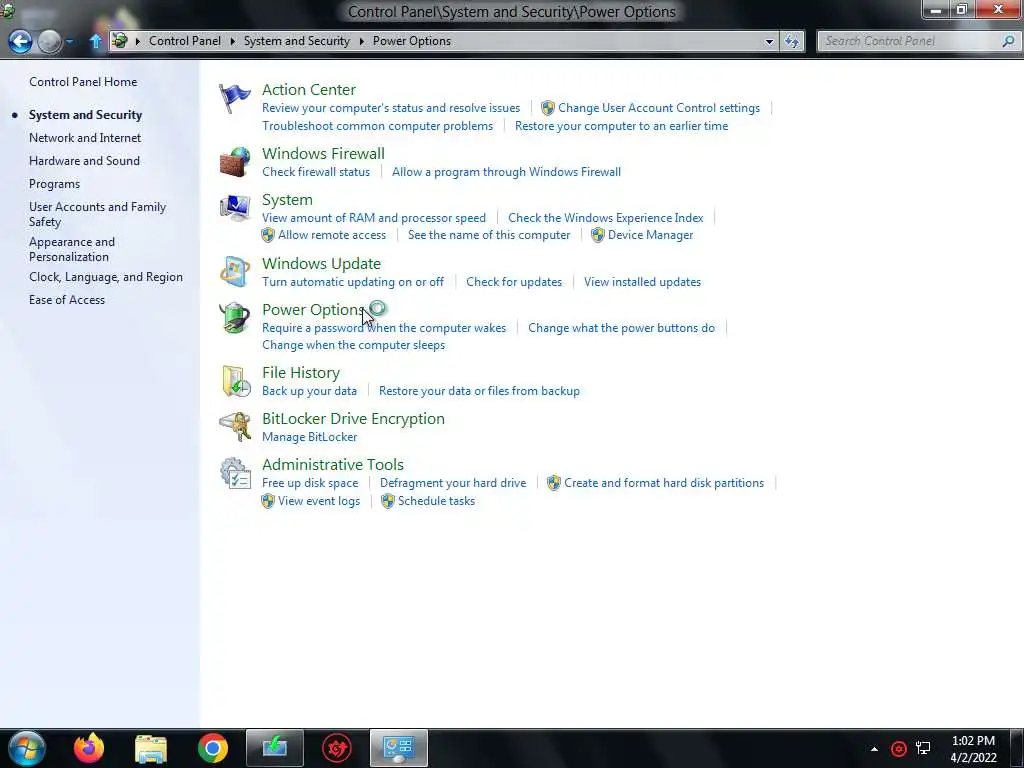Click View installed updates
The height and width of the screenshot is (768, 1024).
pyautogui.click(x=643, y=282)
